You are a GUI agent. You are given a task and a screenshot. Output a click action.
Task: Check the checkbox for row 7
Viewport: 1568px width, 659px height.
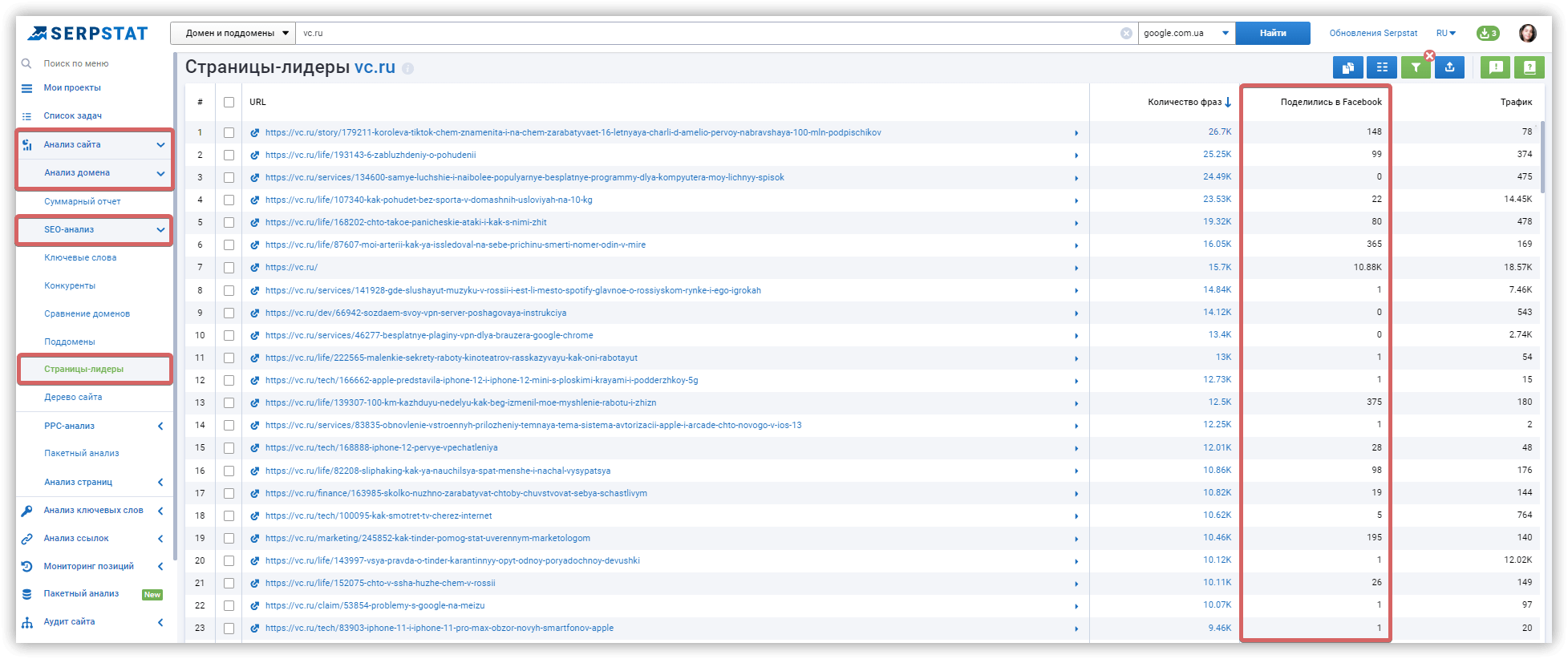coord(229,268)
